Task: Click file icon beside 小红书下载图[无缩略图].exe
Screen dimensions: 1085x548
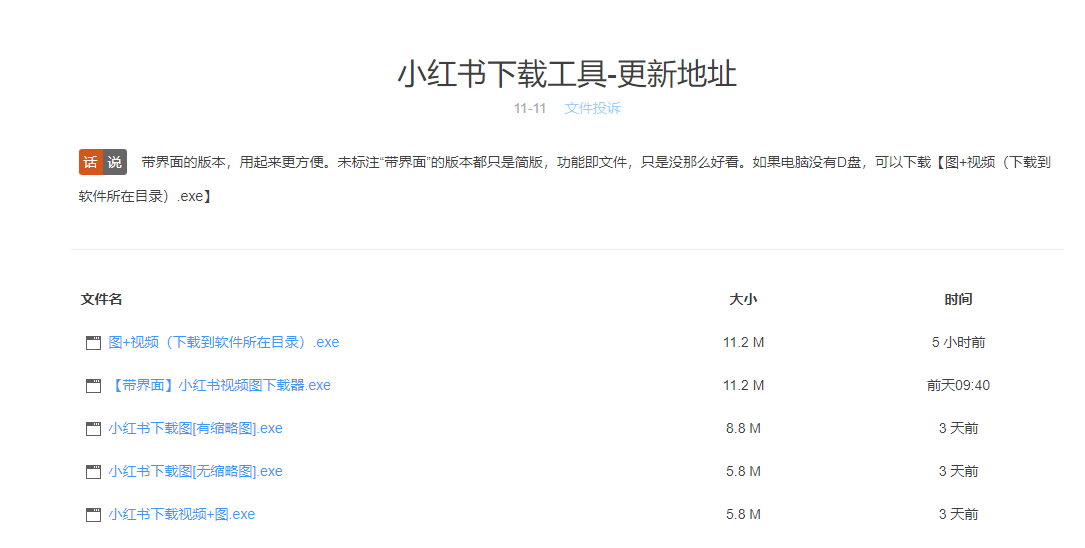Action: 93,471
